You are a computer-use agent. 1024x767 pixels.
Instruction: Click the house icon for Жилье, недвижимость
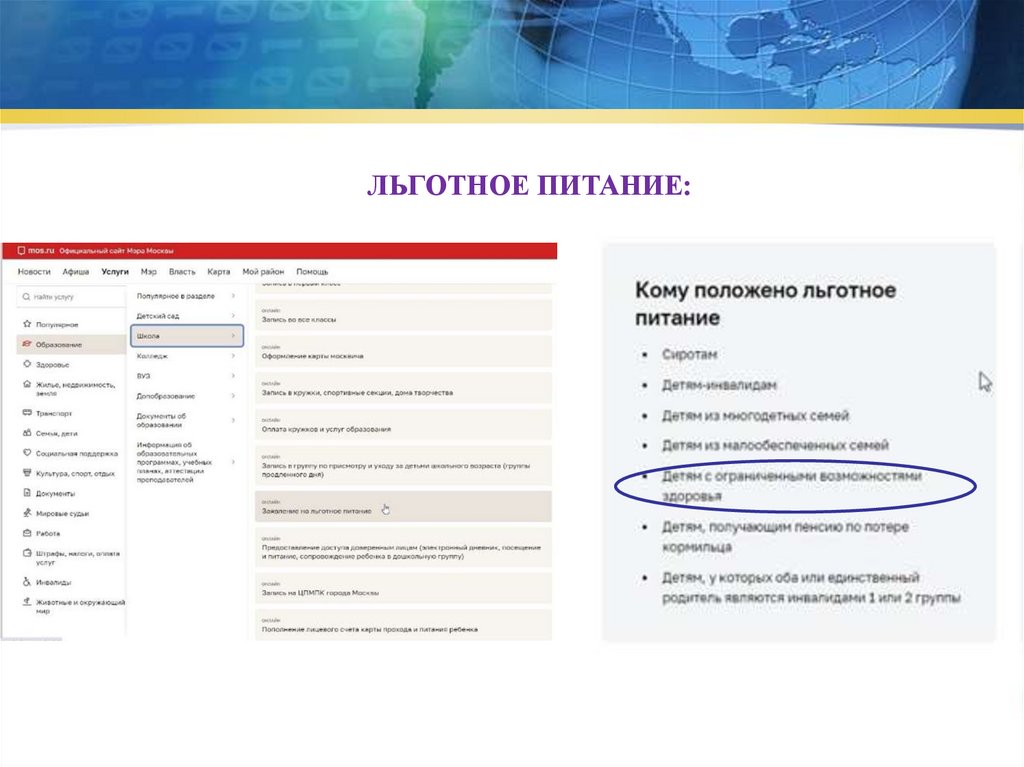pyautogui.click(x=27, y=385)
